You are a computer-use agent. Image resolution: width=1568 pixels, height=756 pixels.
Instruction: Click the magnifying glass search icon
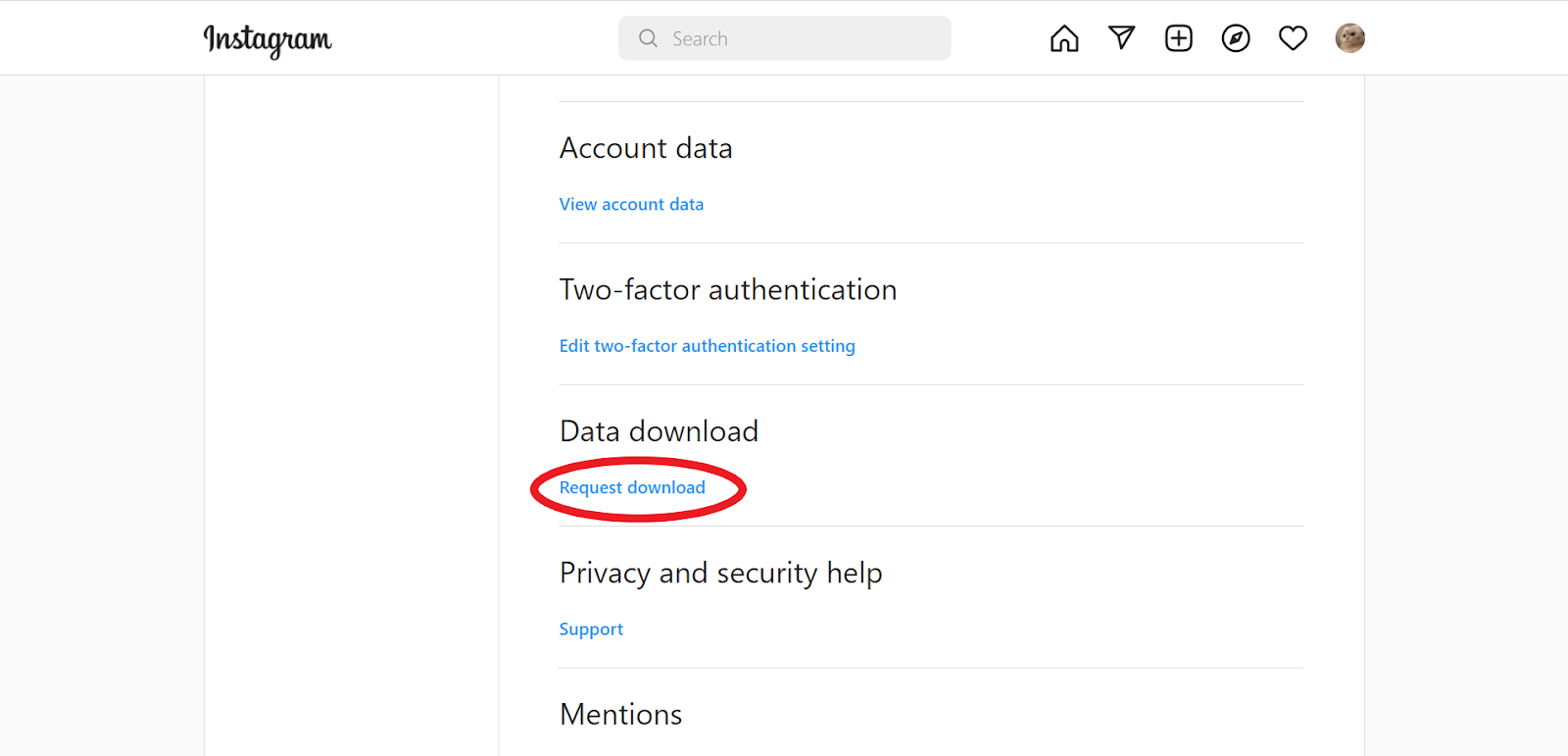(x=648, y=38)
